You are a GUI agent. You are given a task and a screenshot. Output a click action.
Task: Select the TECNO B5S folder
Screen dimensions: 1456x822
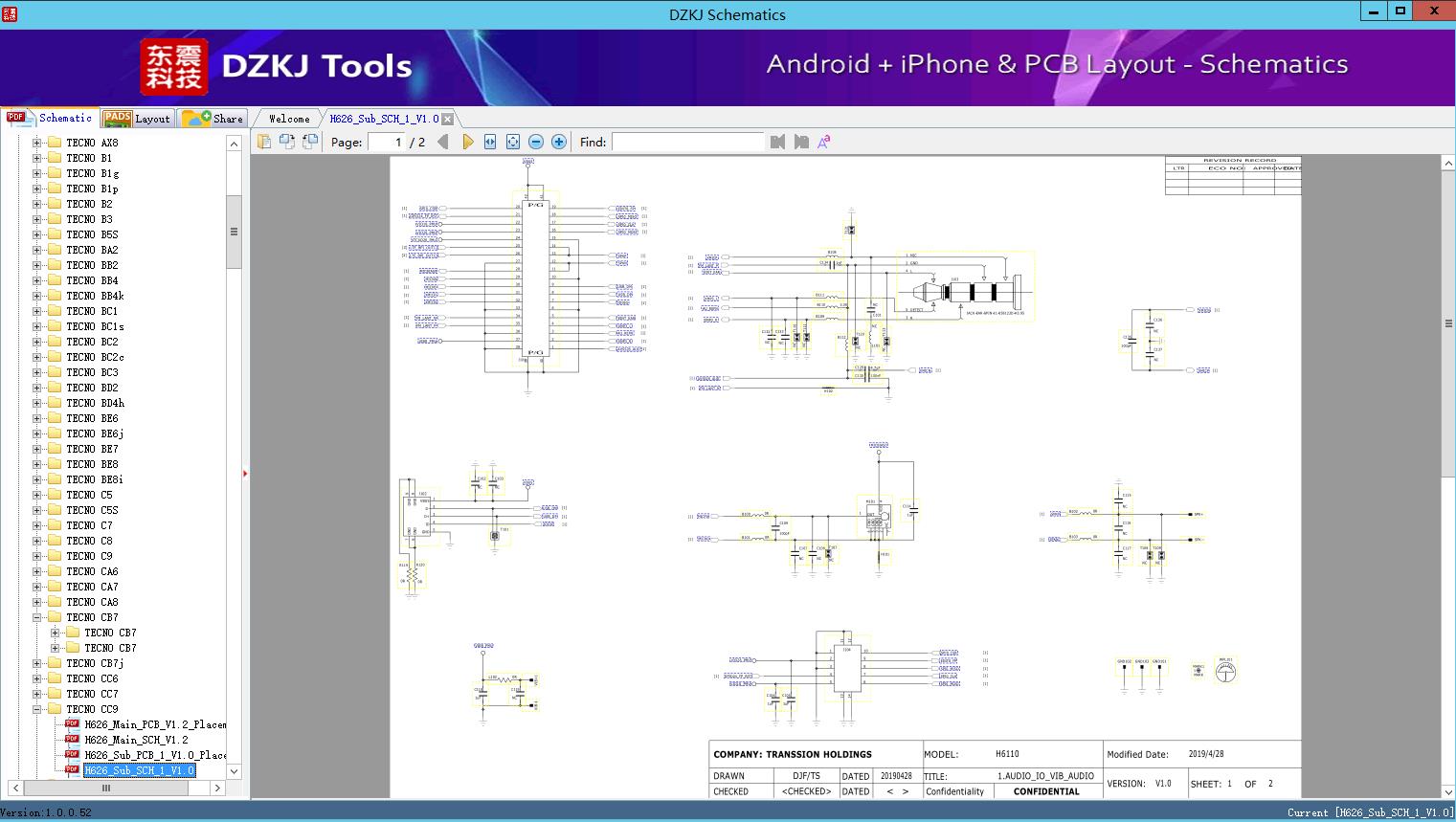point(92,234)
